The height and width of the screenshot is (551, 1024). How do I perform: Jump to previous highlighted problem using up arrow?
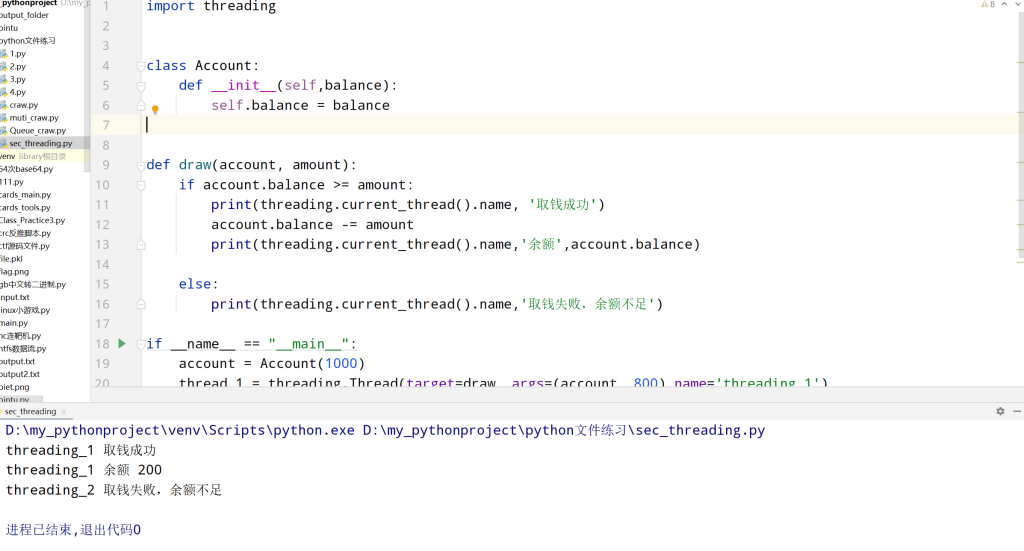click(1003, 6)
